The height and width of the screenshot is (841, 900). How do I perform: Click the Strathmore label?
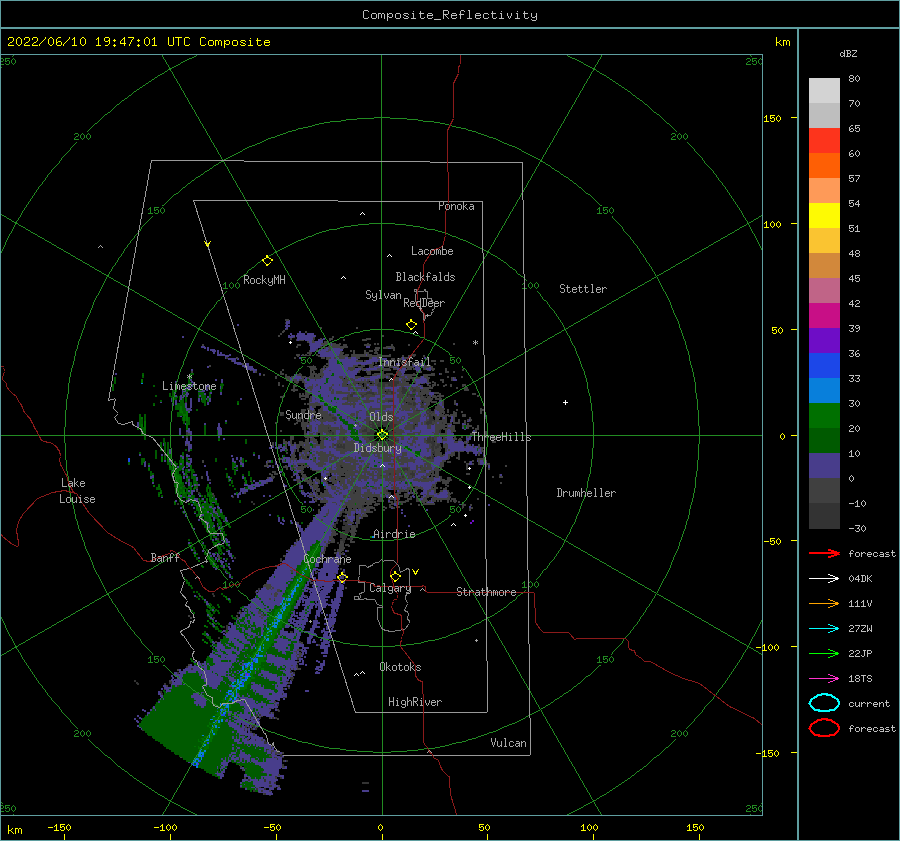coord(486,592)
